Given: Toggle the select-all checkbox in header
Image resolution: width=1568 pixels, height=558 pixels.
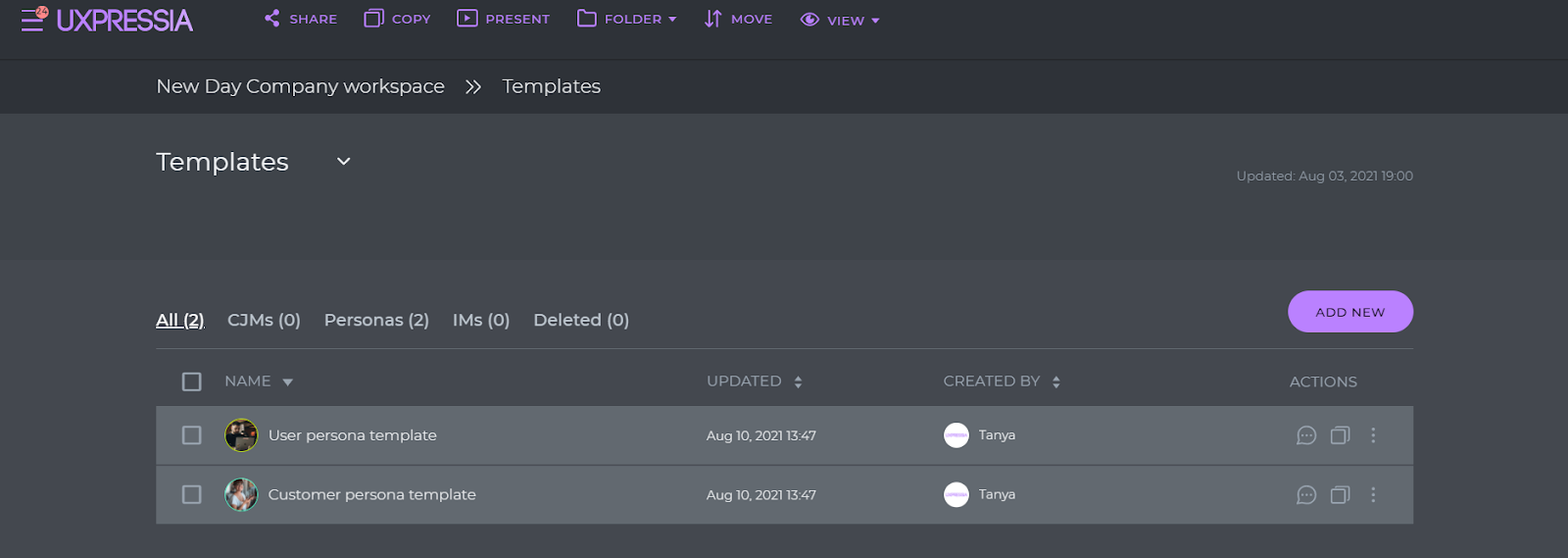Looking at the screenshot, I should click(x=192, y=381).
